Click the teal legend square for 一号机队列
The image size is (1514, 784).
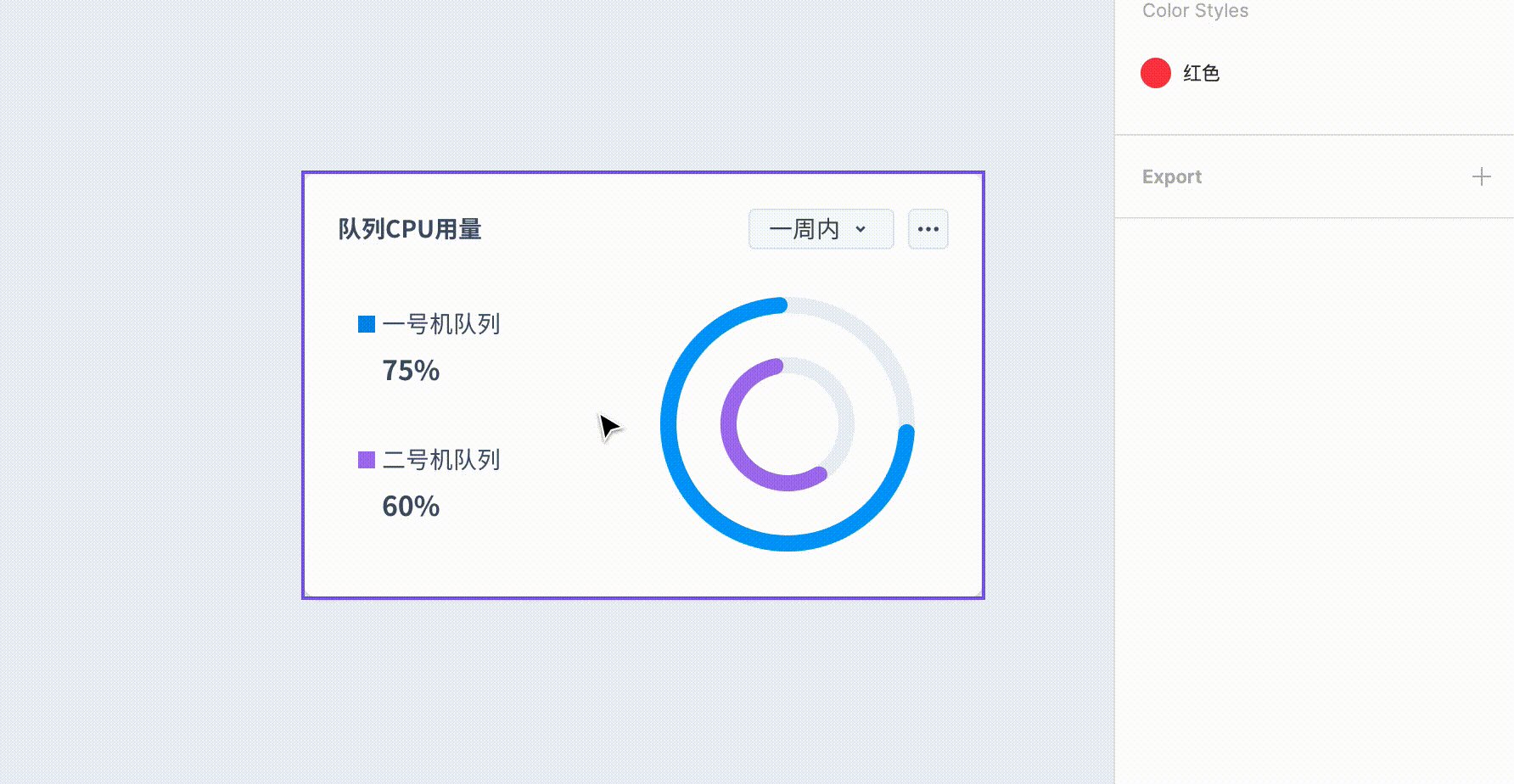click(367, 324)
